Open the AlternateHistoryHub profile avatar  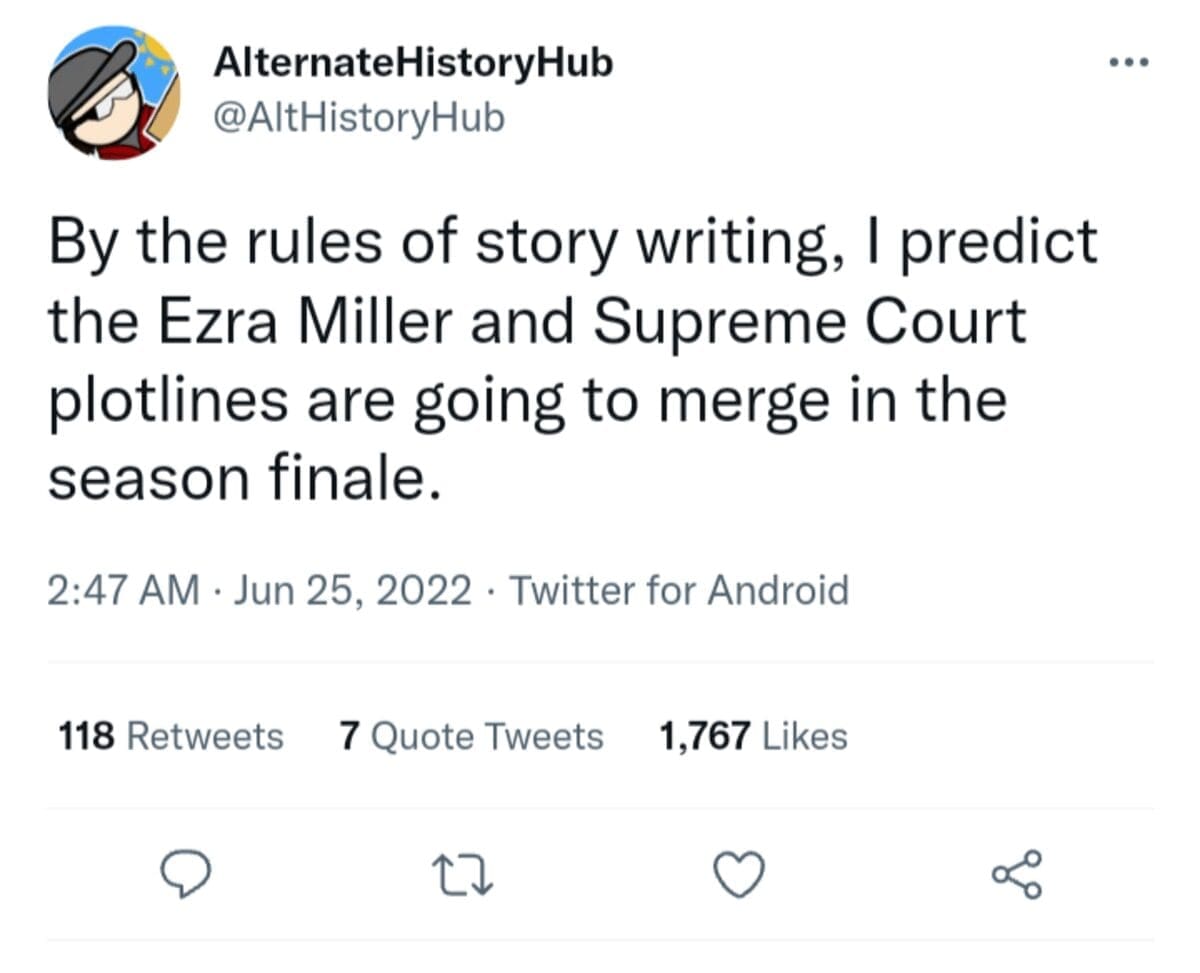(x=114, y=92)
